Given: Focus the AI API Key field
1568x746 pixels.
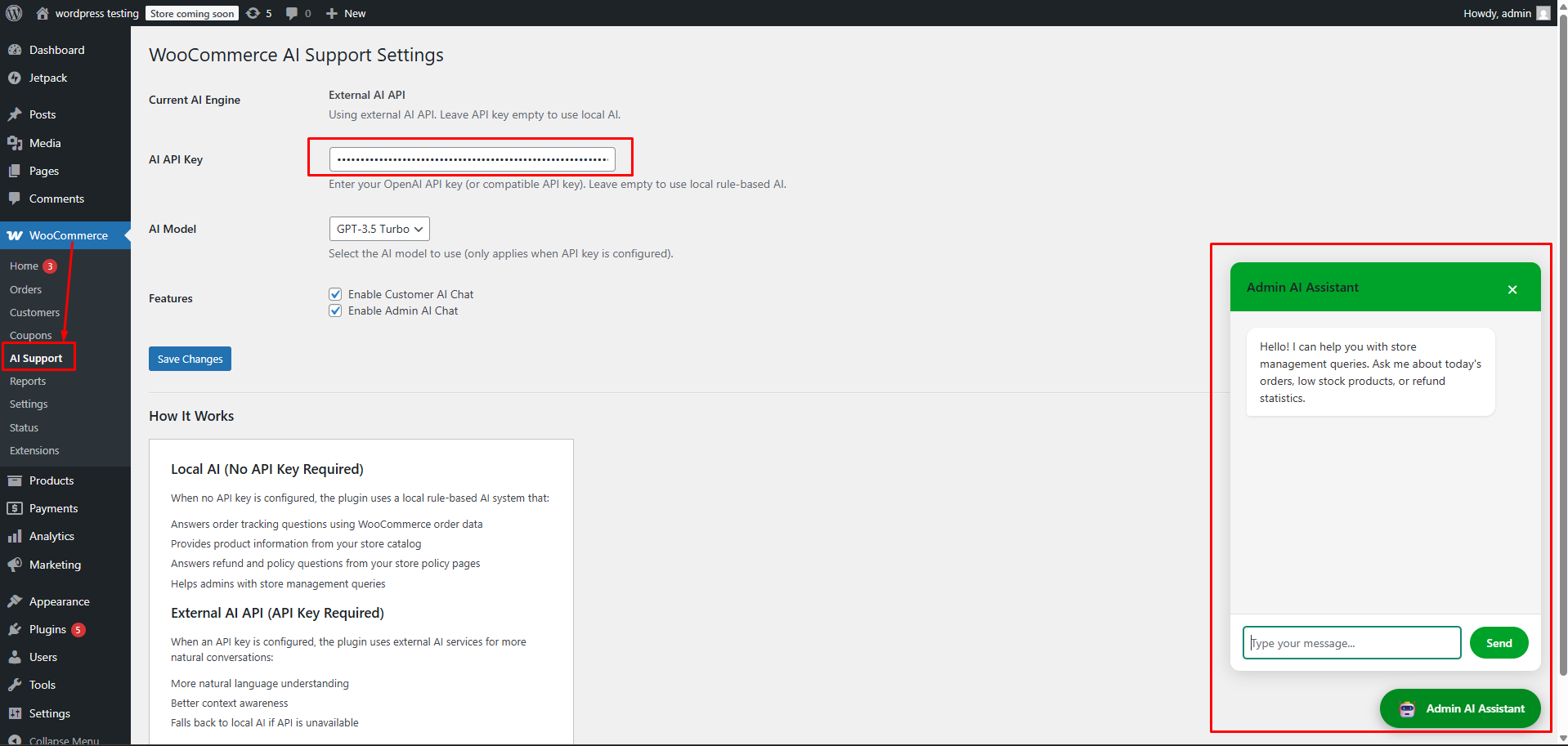Looking at the screenshot, I should (472, 159).
